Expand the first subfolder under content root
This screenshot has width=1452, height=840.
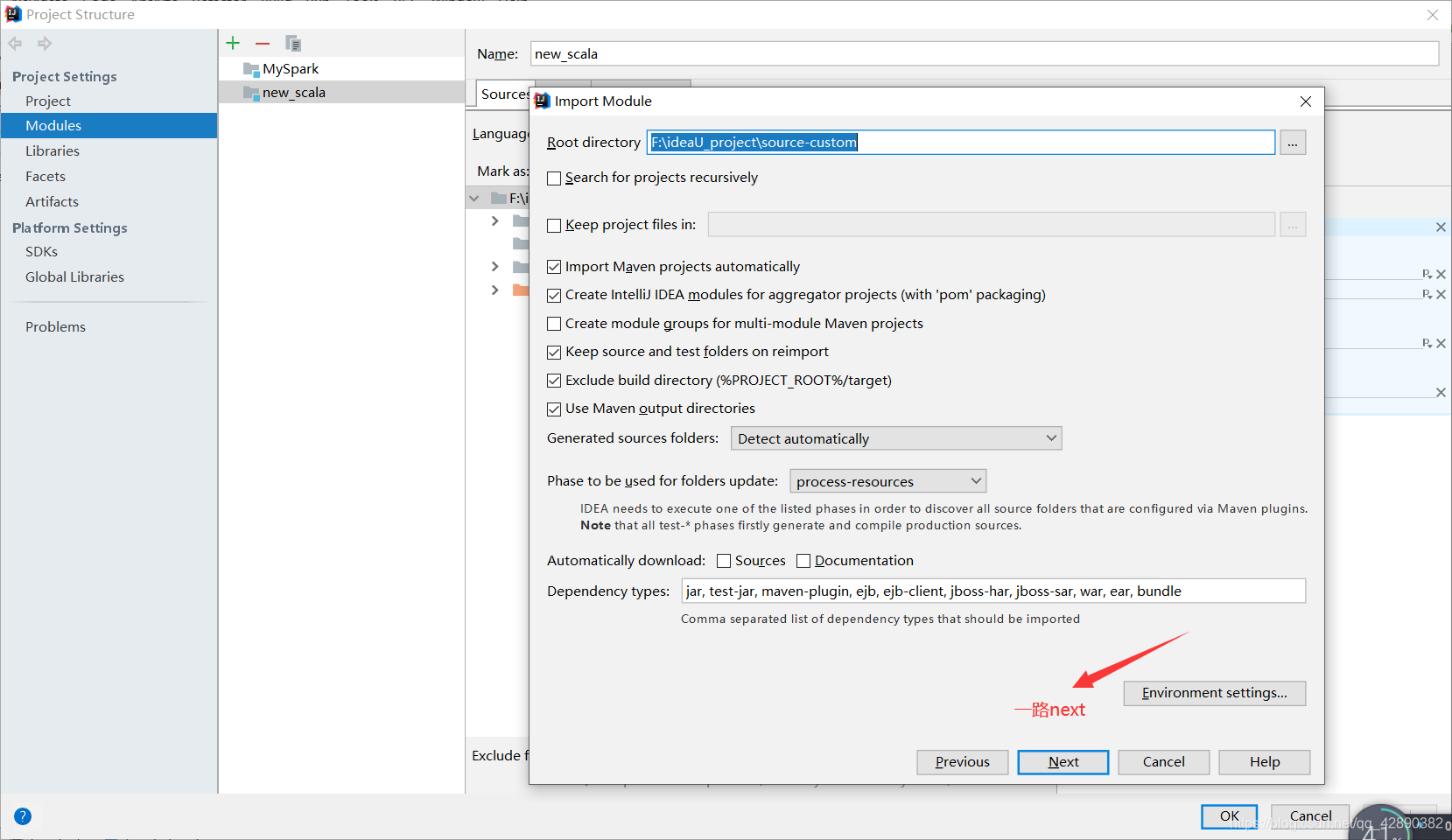coord(495,220)
